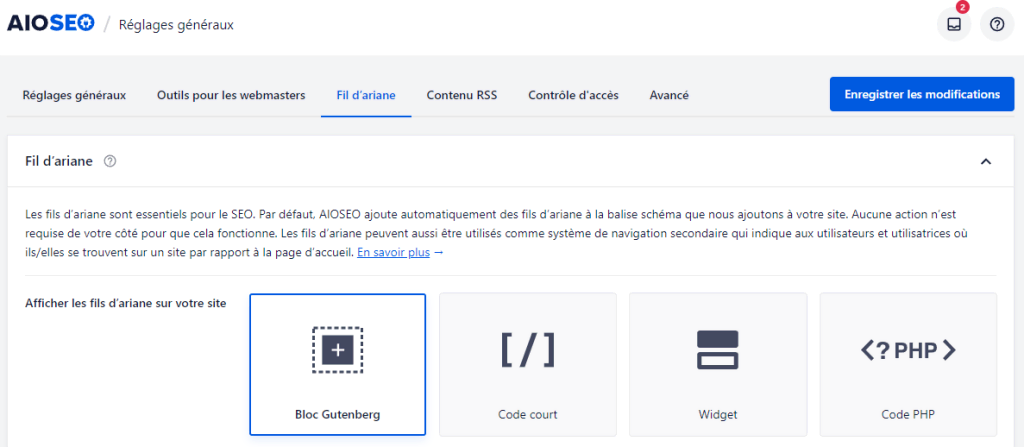Go to the Contenu RSS tab

tap(462, 95)
